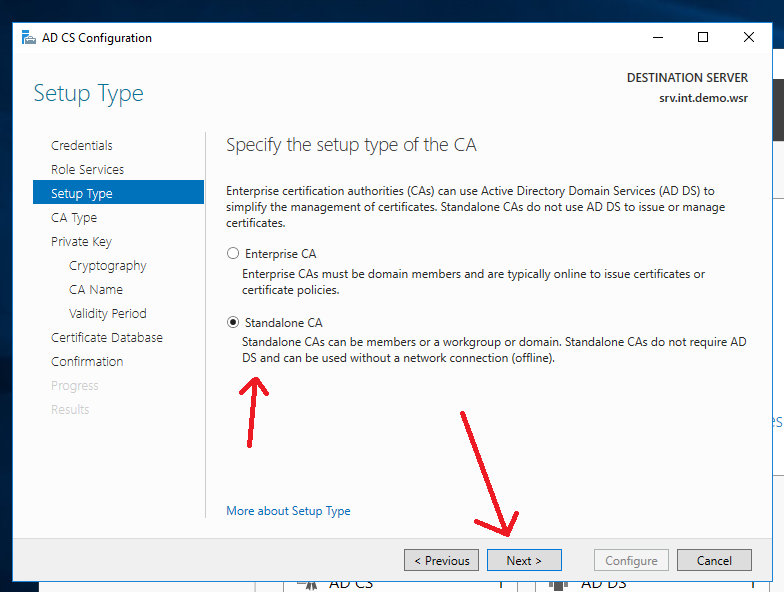Click the srv.int.demo.wsr server name

(x=703, y=98)
